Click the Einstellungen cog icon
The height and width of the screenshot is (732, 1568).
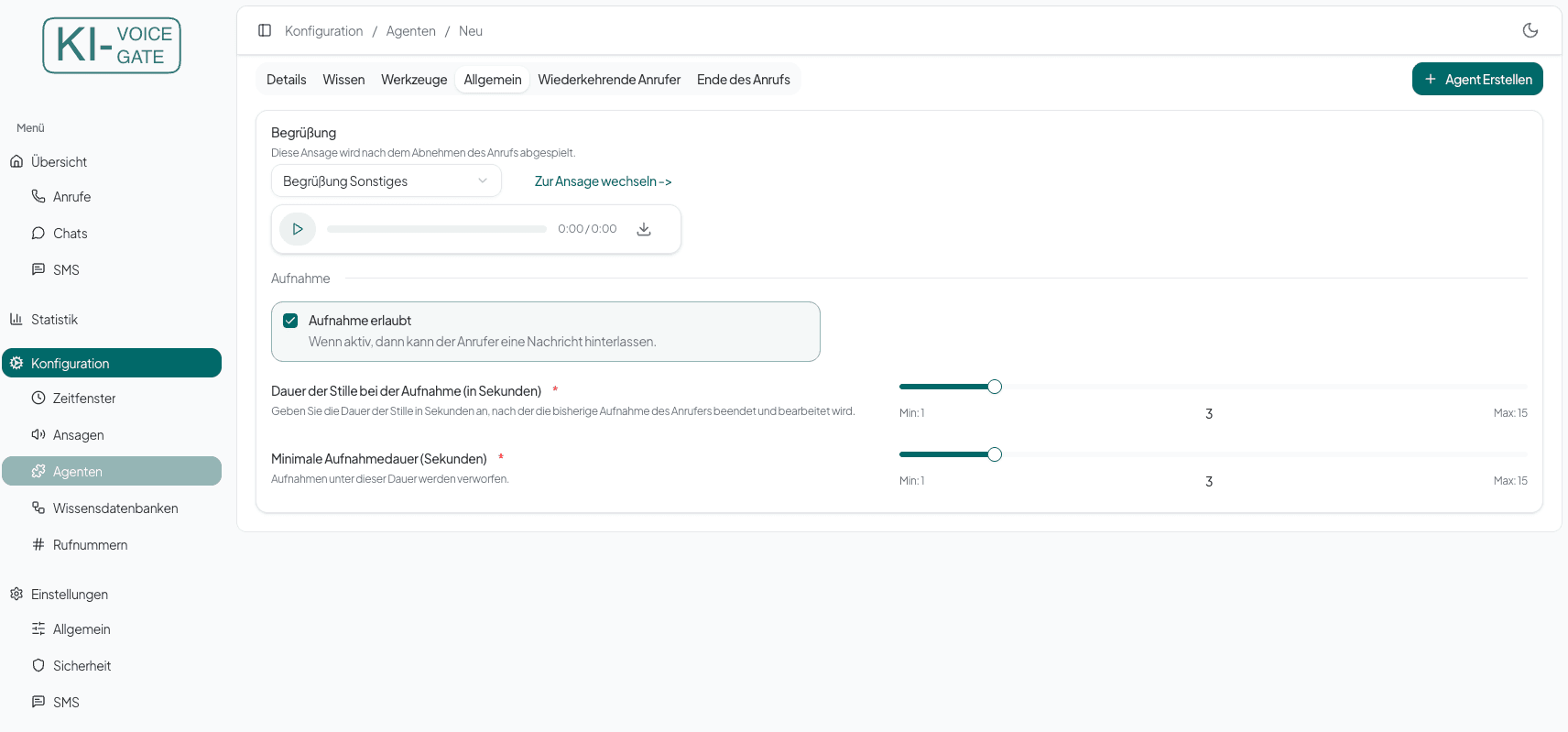tap(16, 594)
